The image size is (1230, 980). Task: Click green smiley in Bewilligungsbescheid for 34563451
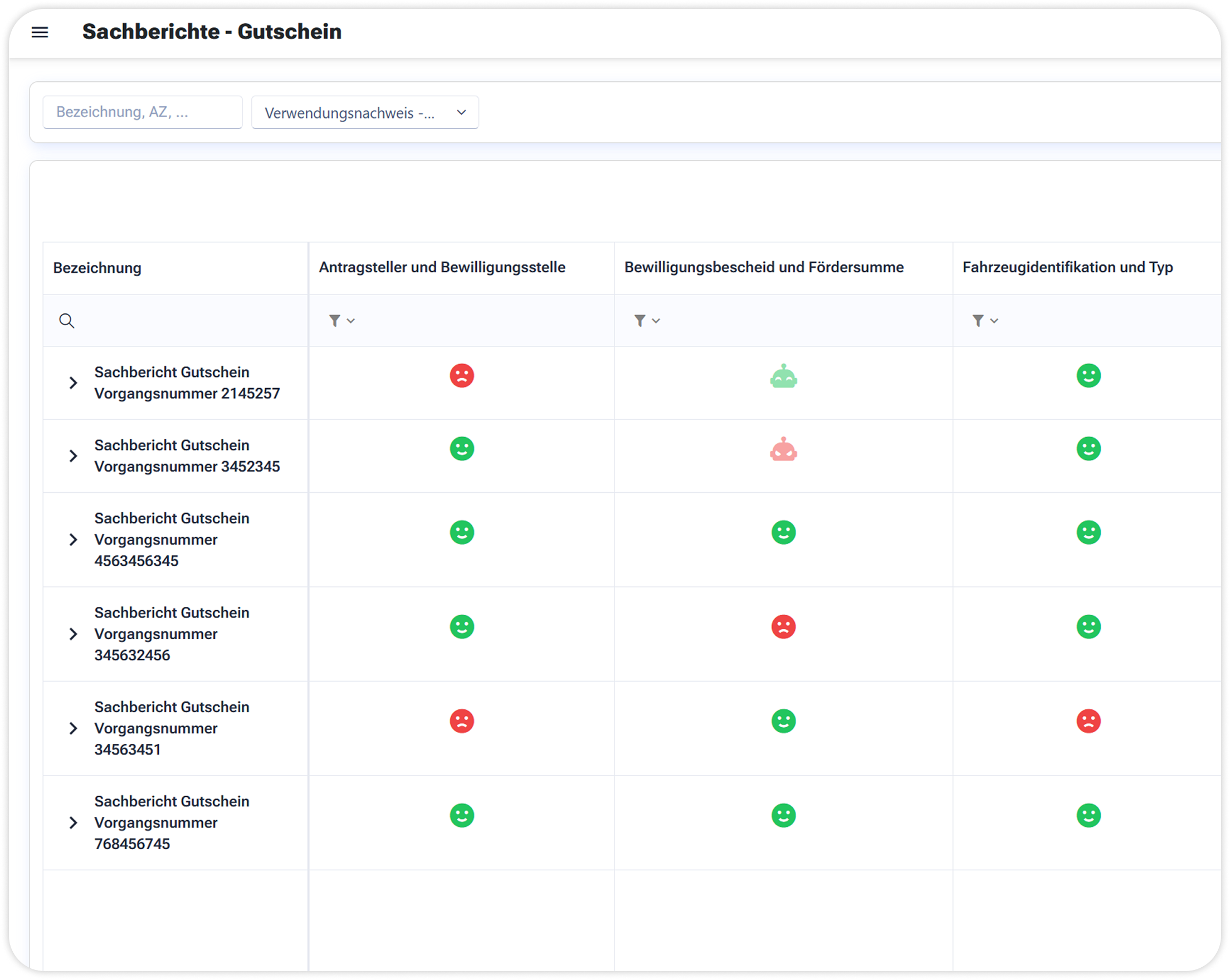tap(783, 721)
